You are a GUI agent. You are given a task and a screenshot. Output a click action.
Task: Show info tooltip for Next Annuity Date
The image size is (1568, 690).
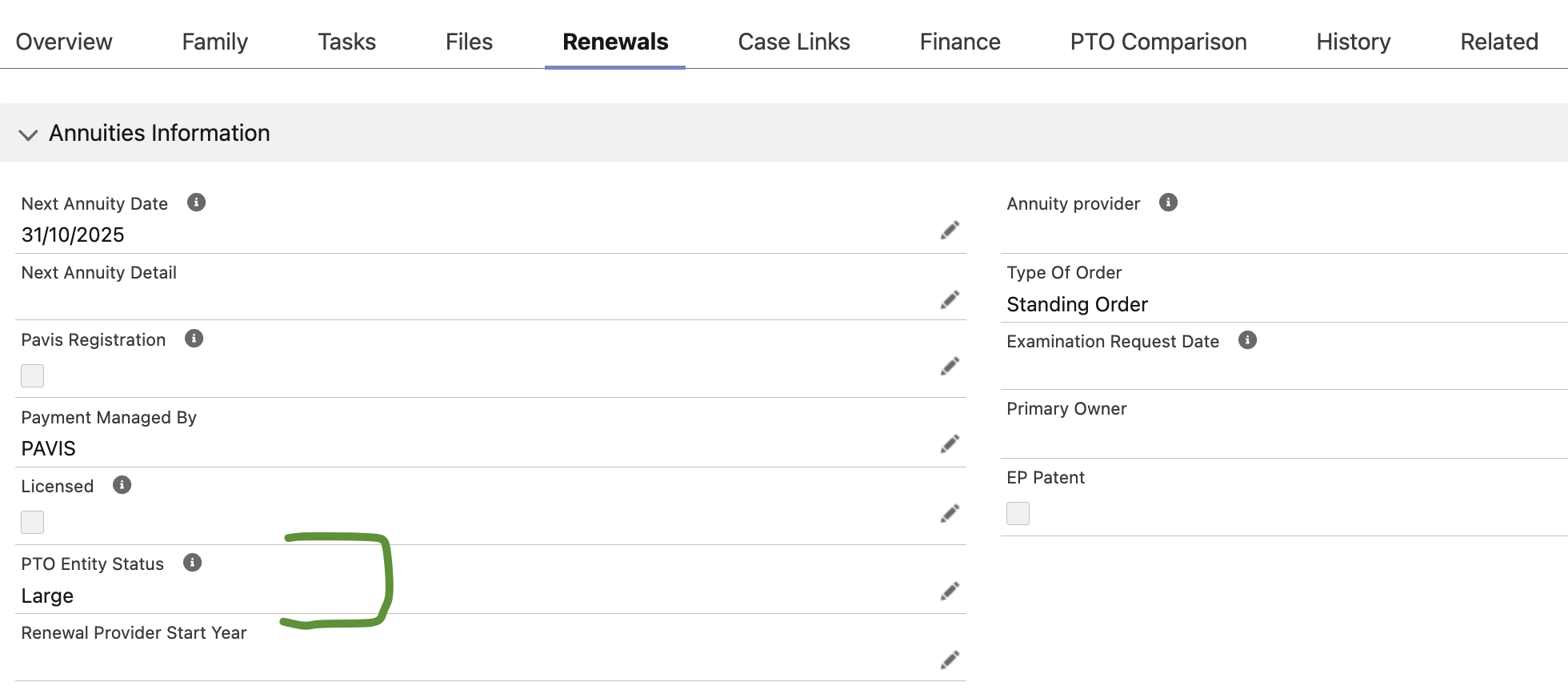[196, 203]
